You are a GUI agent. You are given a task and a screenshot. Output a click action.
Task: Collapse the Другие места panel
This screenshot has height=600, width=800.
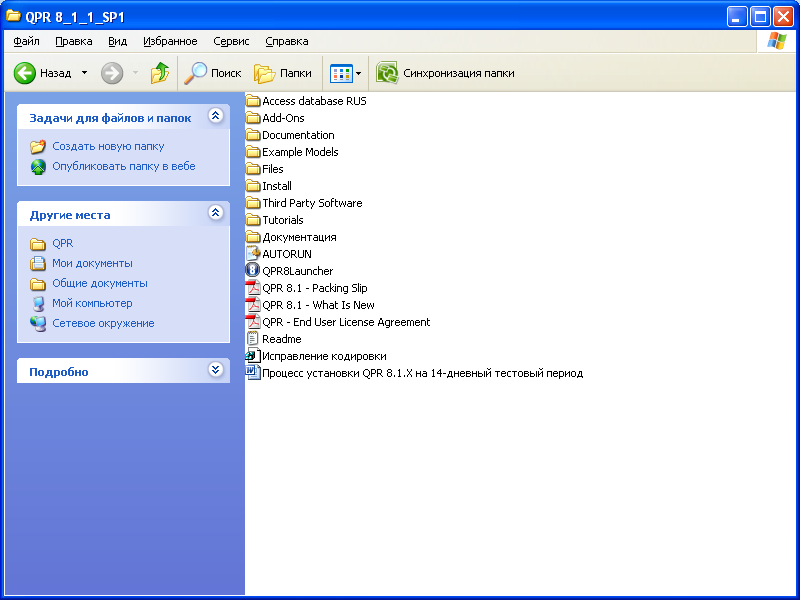pyautogui.click(x=215, y=212)
